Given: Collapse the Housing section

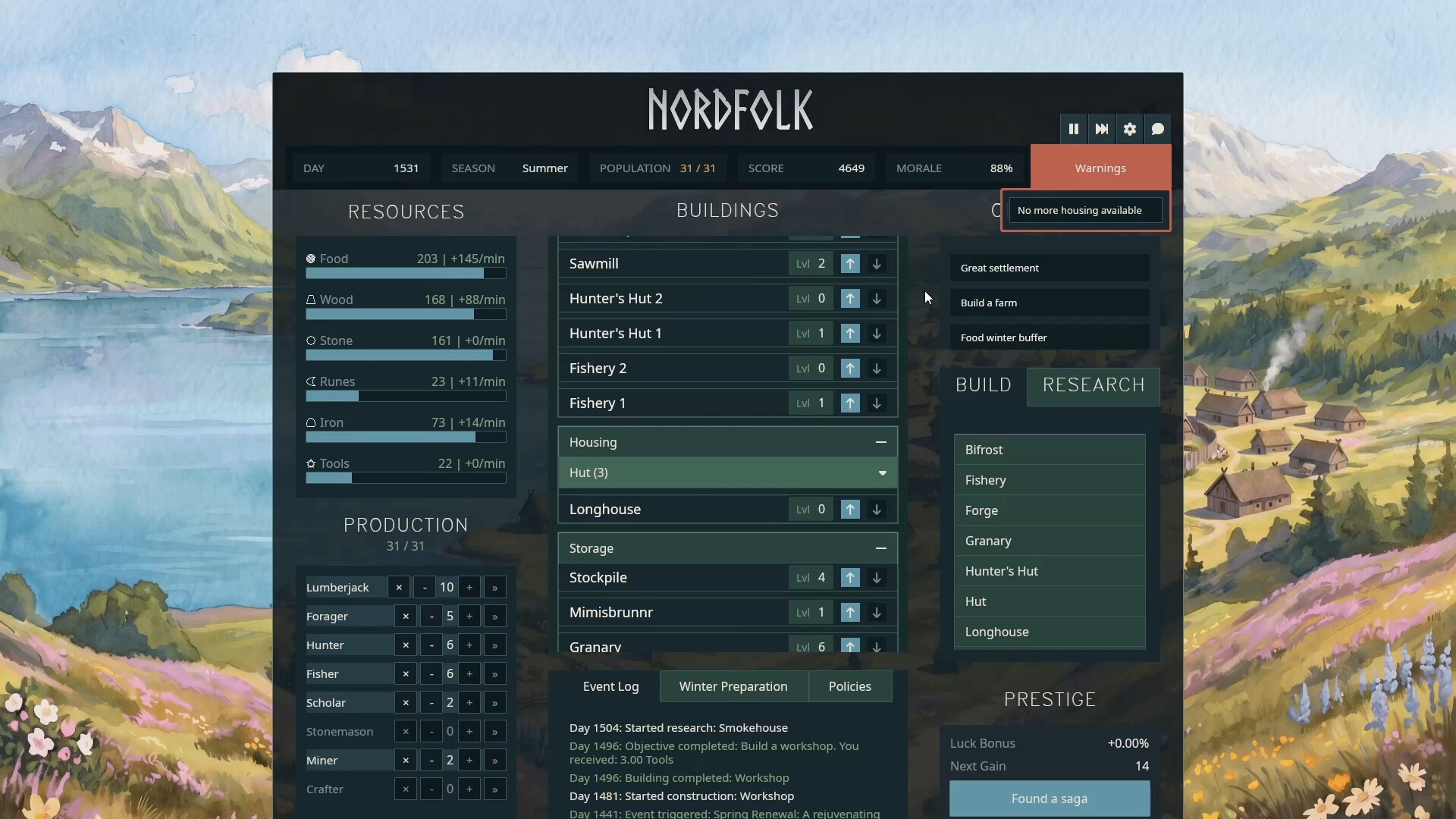Looking at the screenshot, I should 880,442.
